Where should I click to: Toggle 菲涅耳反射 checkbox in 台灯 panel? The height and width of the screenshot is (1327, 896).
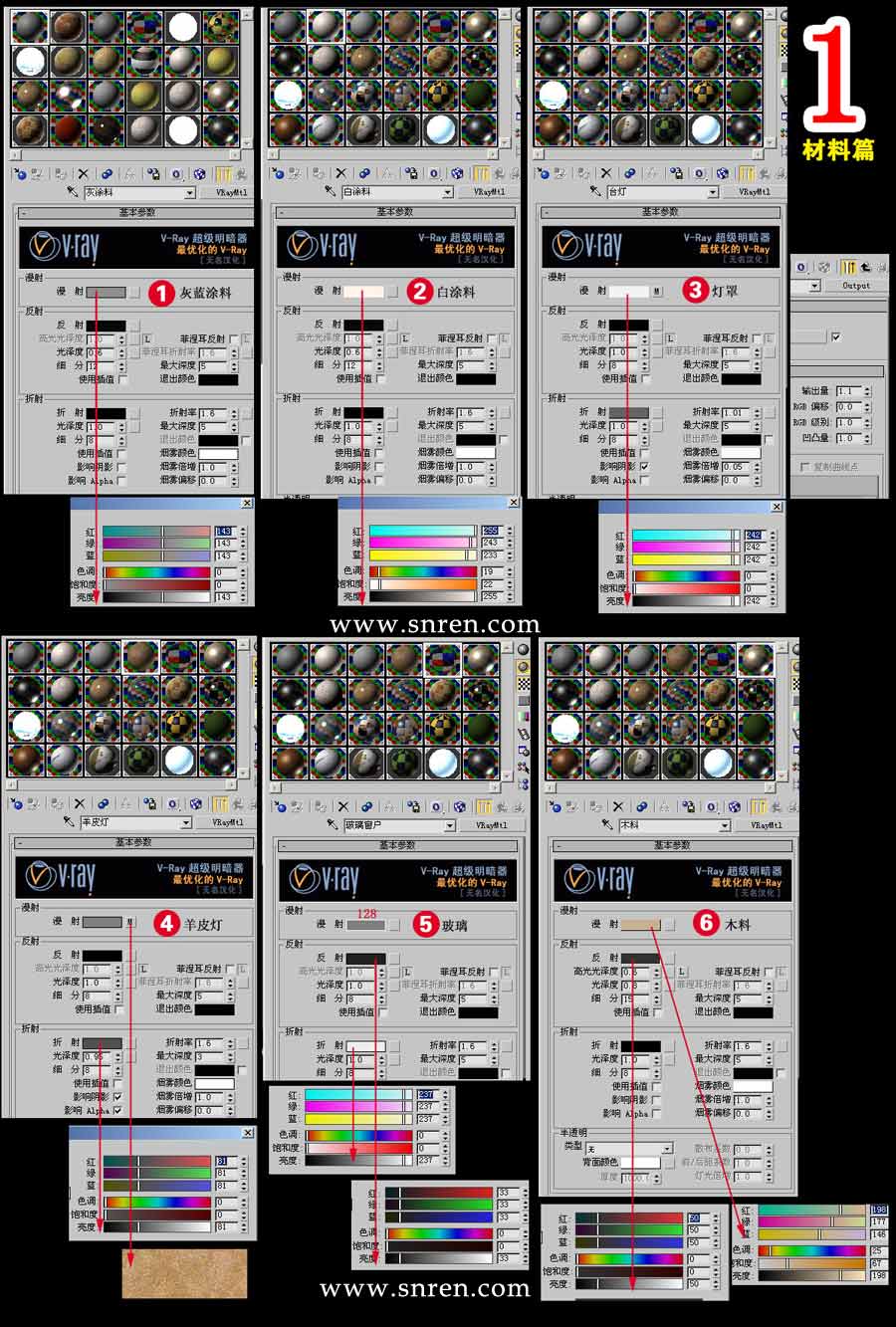pyautogui.click(x=757, y=338)
